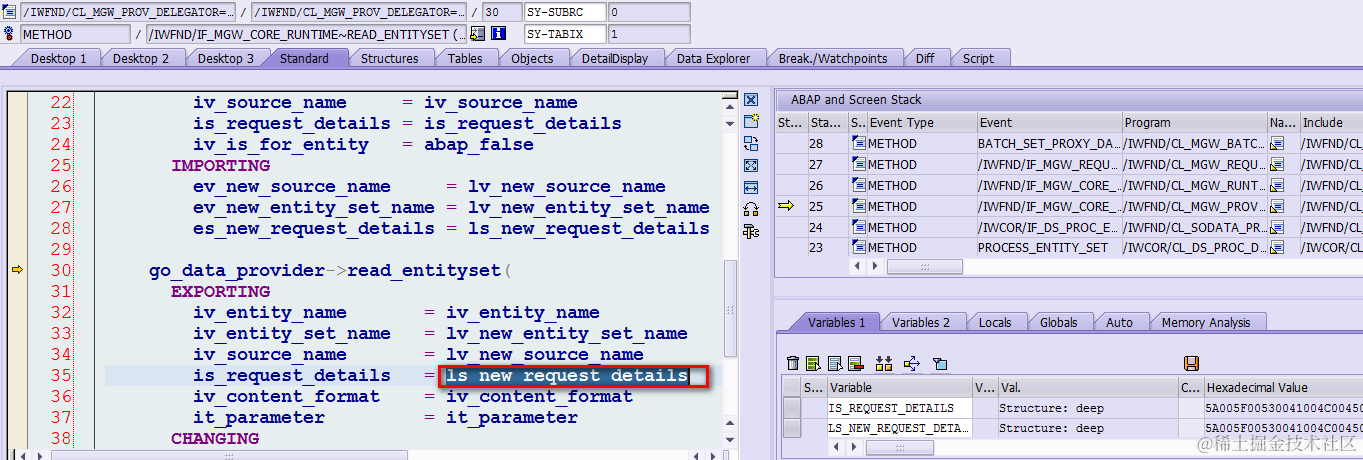Click the method icon in stack row 24

click(x=859, y=227)
